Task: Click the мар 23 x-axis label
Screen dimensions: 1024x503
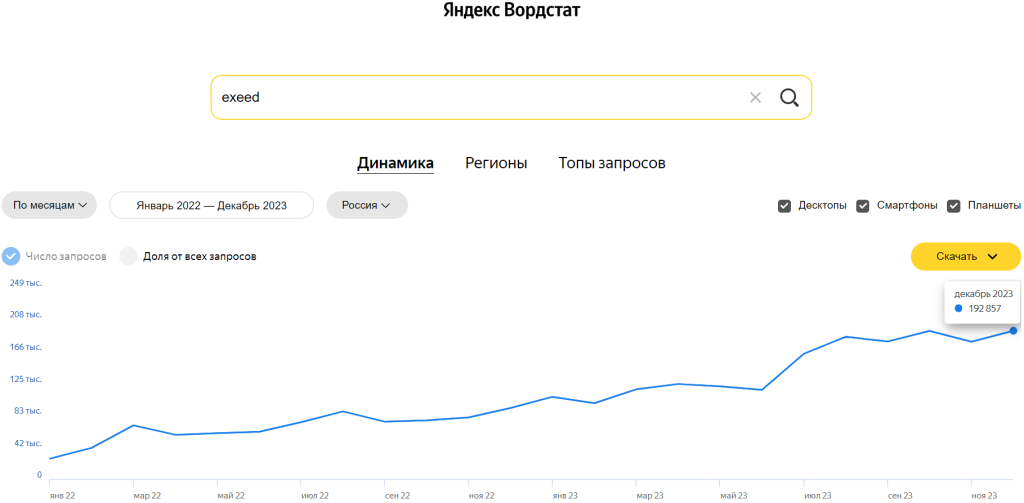Action: tap(650, 496)
